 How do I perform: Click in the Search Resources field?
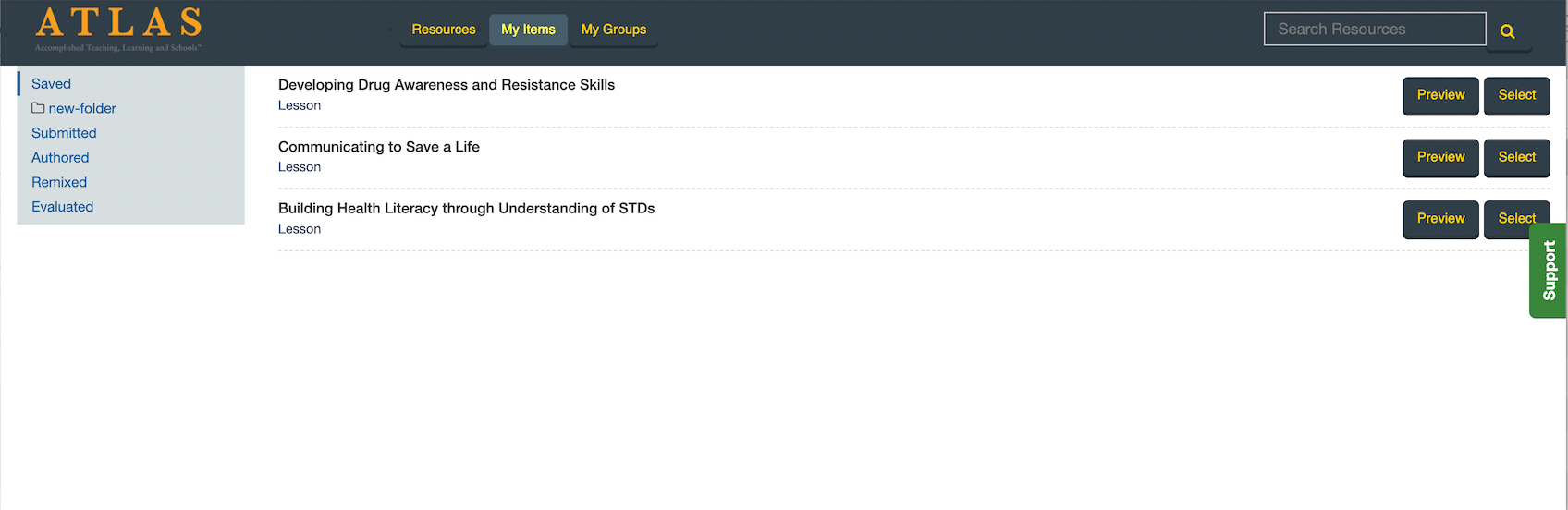pos(1375,29)
